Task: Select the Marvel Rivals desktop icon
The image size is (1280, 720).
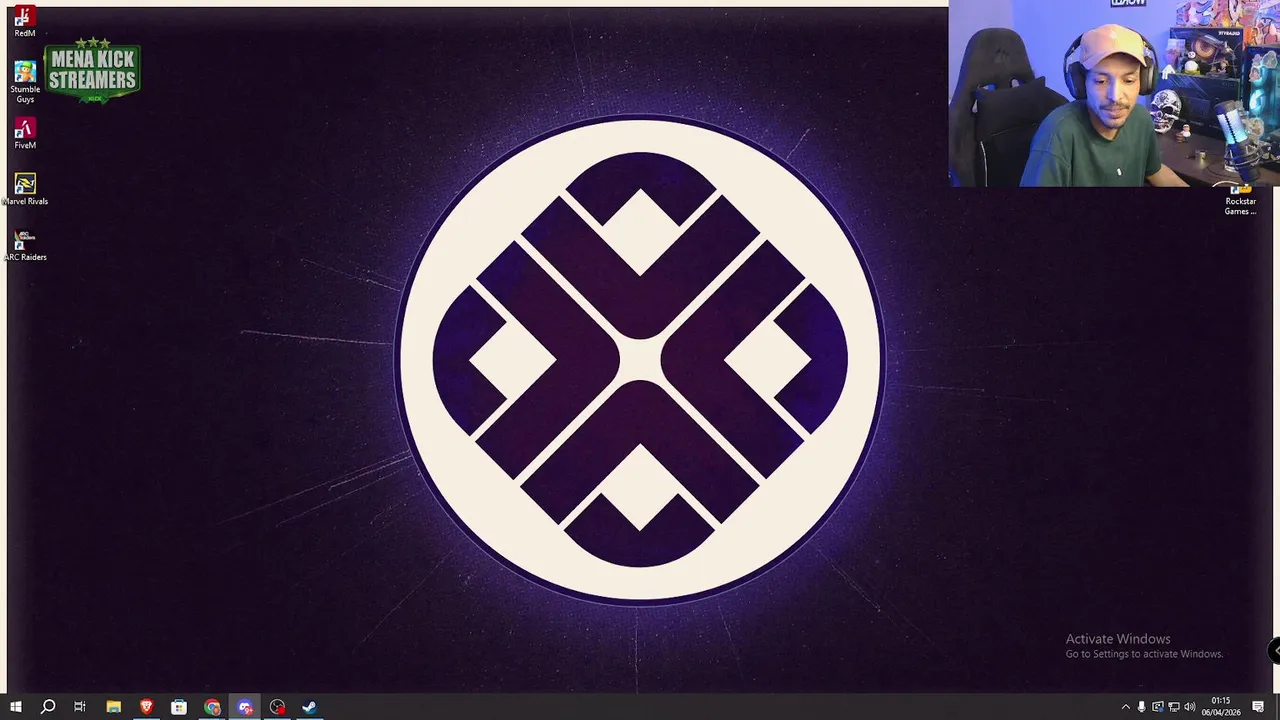Action: (x=25, y=190)
